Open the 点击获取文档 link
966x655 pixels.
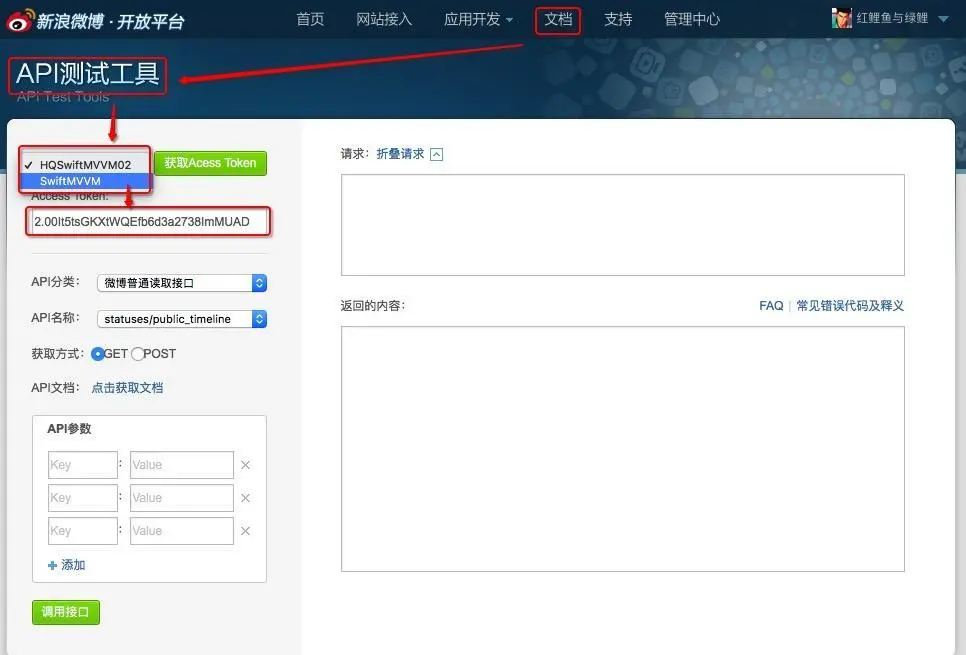point(127,388)
